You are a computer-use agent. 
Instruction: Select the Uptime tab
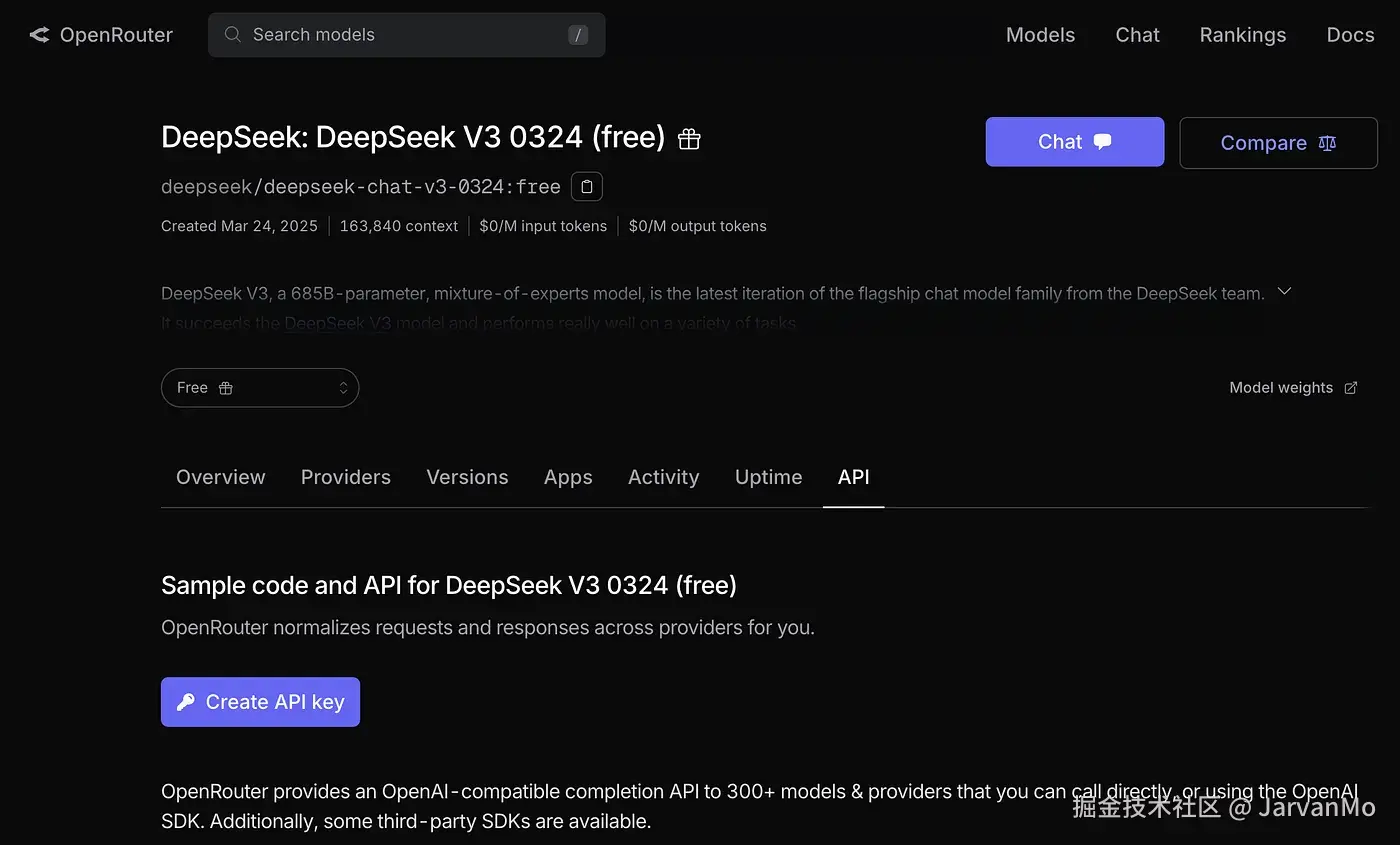(x=768, y=477)
